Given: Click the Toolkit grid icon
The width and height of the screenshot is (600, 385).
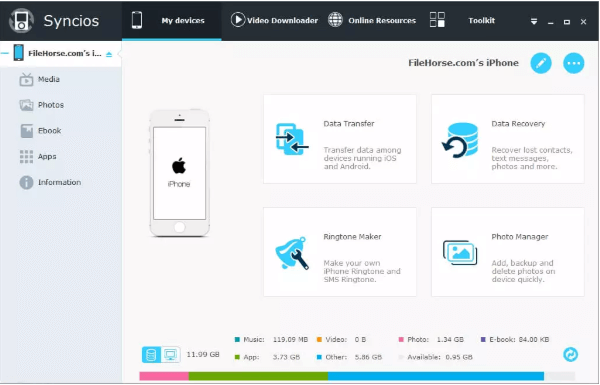Looking at the screenshot, I should coord(437,20).
